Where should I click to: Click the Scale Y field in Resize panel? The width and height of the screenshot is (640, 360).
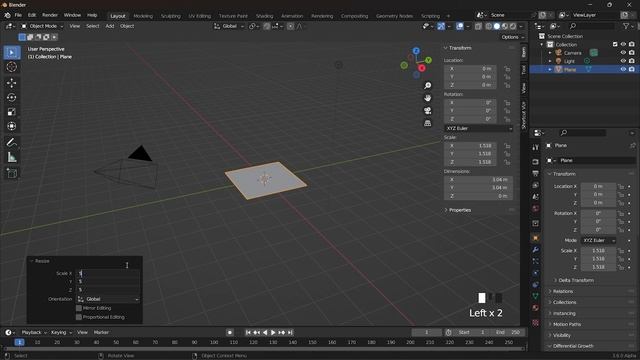pos(108,282)
